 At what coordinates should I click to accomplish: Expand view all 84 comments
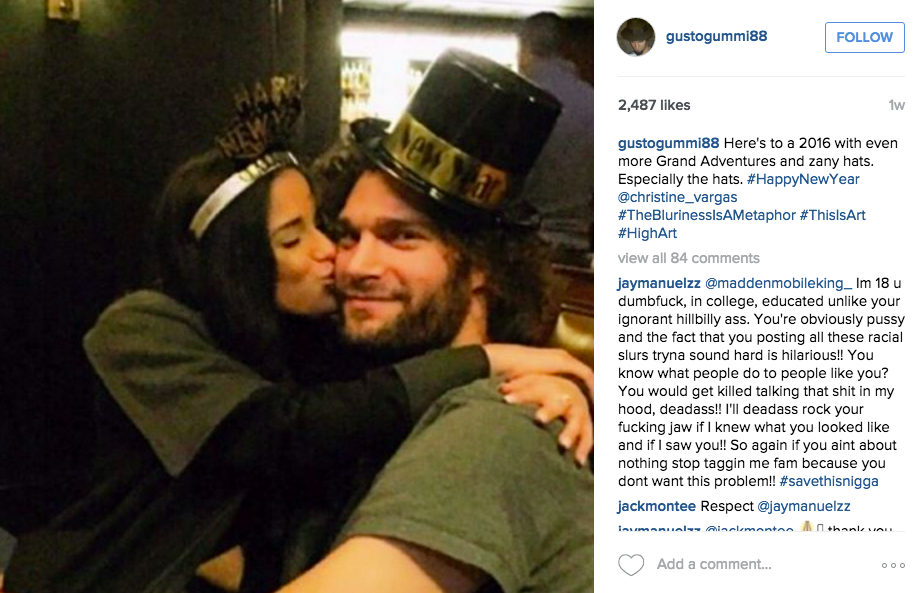(688, 258)
